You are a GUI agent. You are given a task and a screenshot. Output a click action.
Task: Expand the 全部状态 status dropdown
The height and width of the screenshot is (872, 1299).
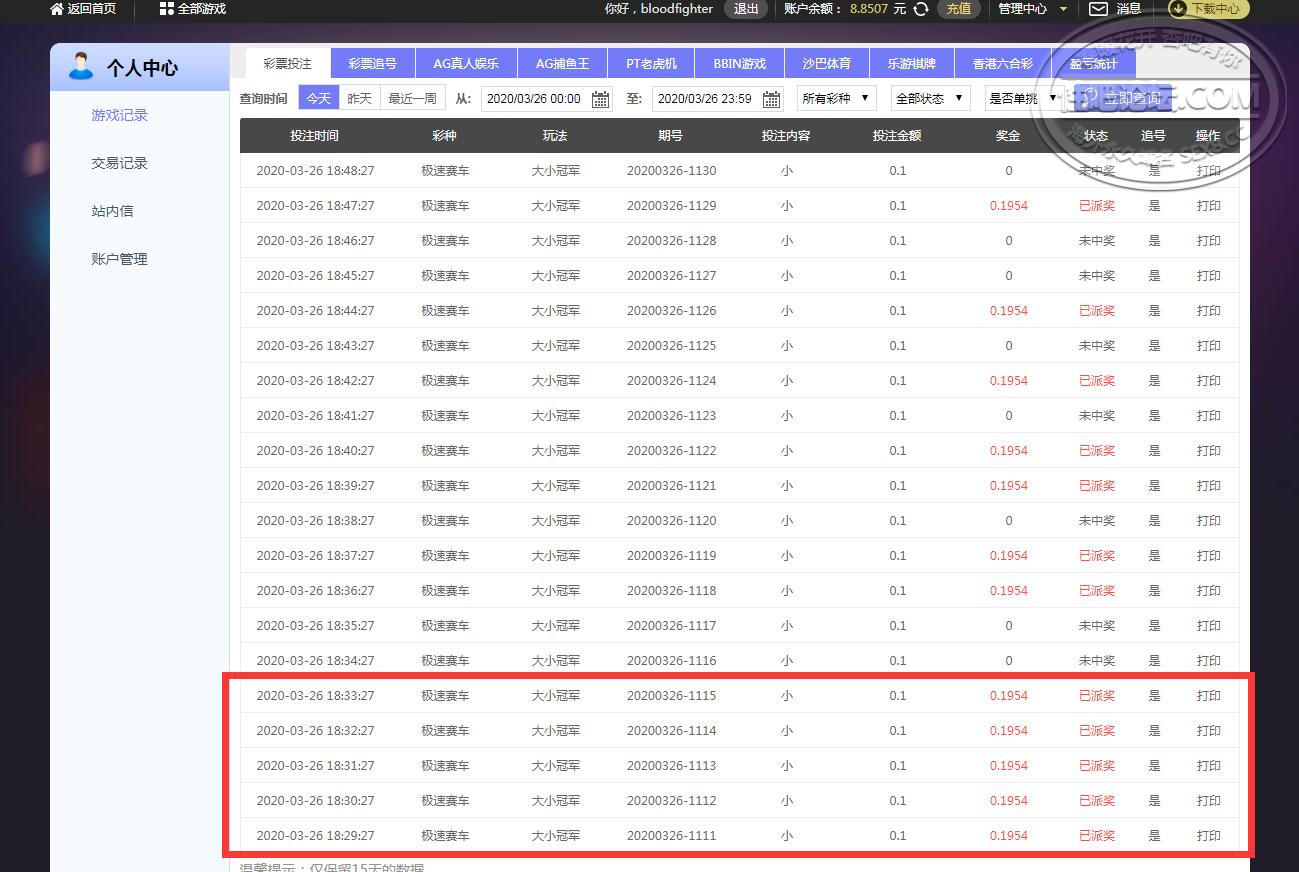[930, 98]
